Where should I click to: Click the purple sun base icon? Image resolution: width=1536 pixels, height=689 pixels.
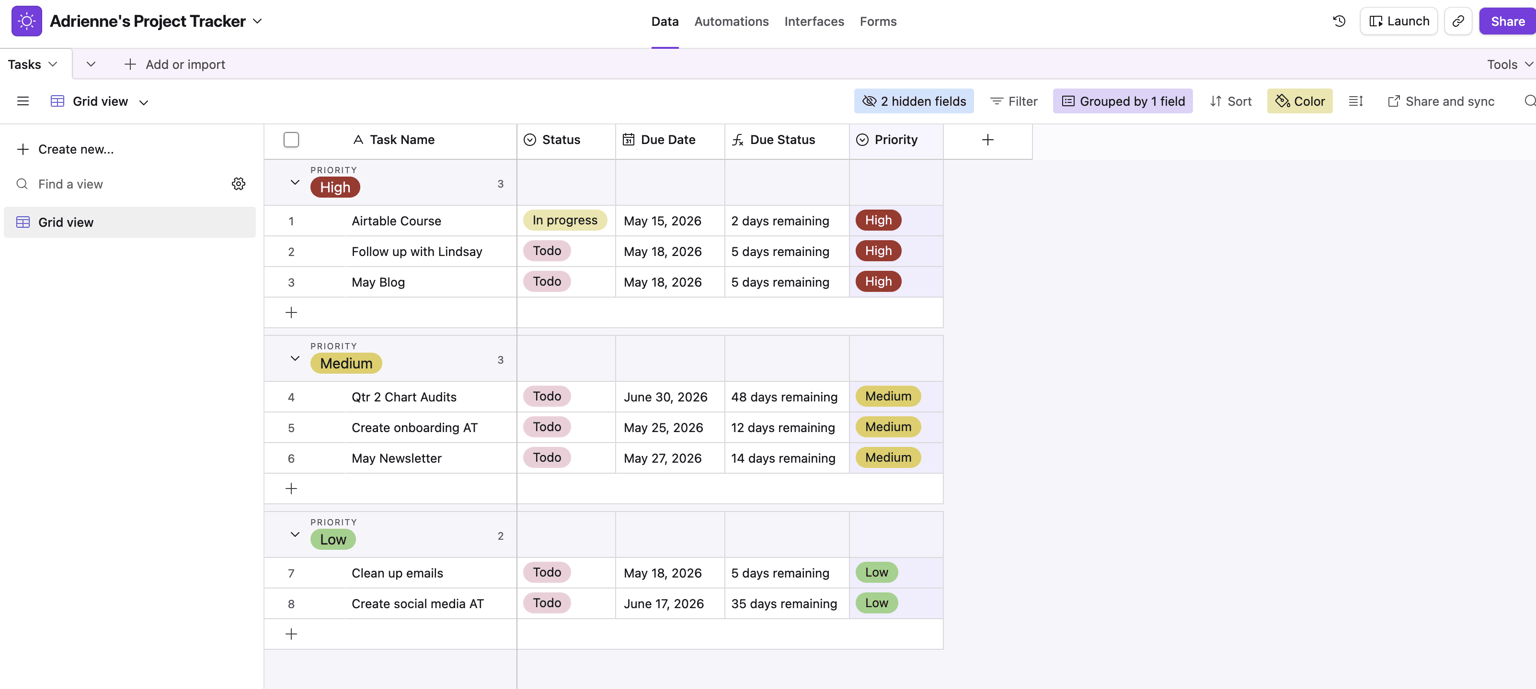point(27,21)
